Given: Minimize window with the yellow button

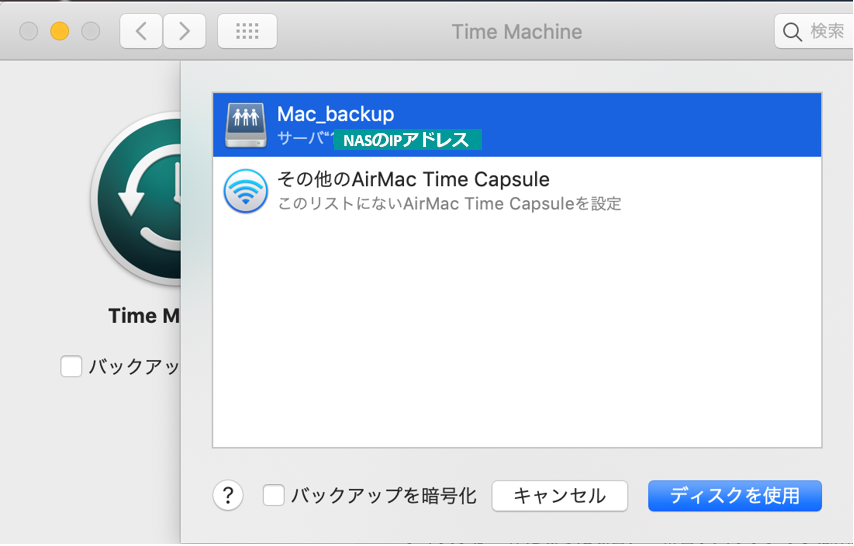Looking at the screenshot, I should tap(59, 31).
